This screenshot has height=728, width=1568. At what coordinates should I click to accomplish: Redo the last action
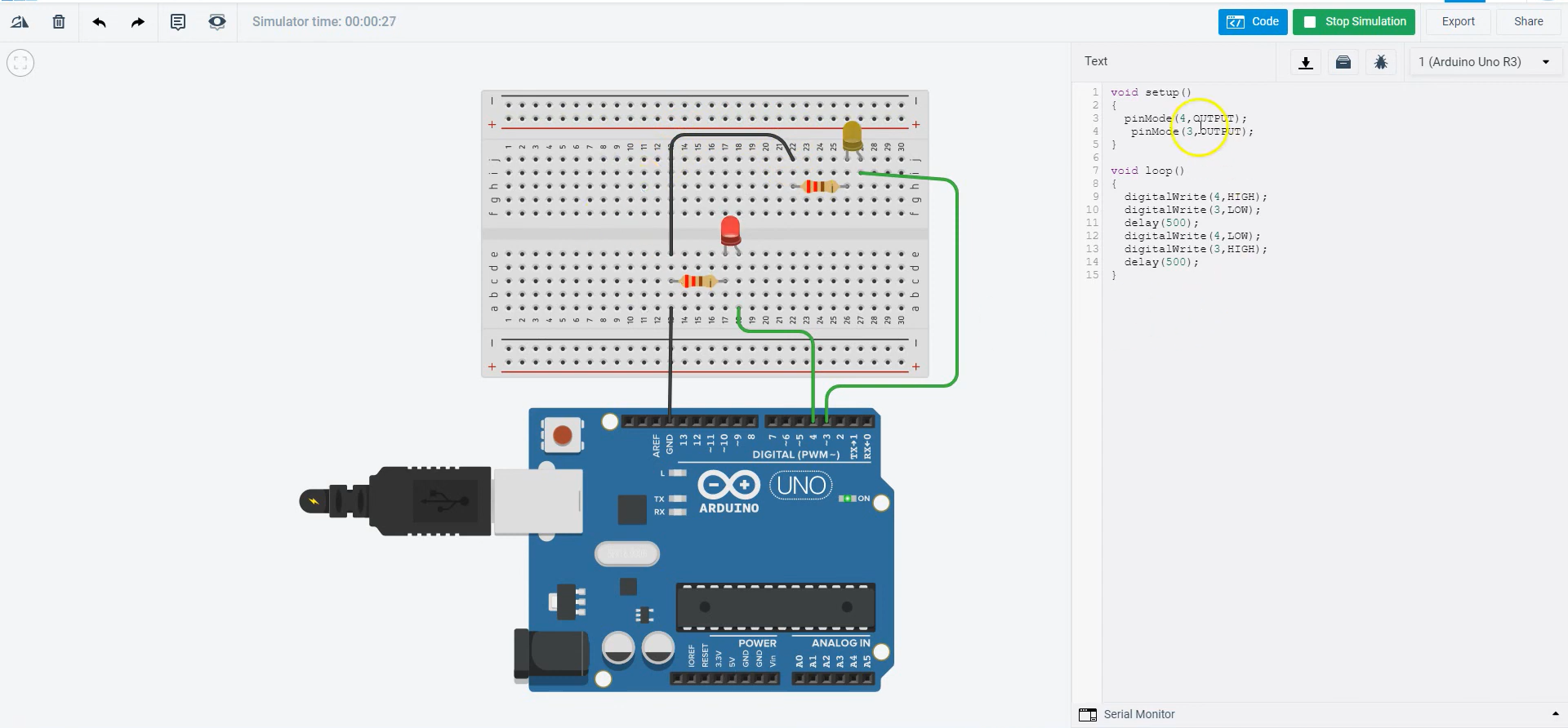pyautogui.click(x=138, y=22)
